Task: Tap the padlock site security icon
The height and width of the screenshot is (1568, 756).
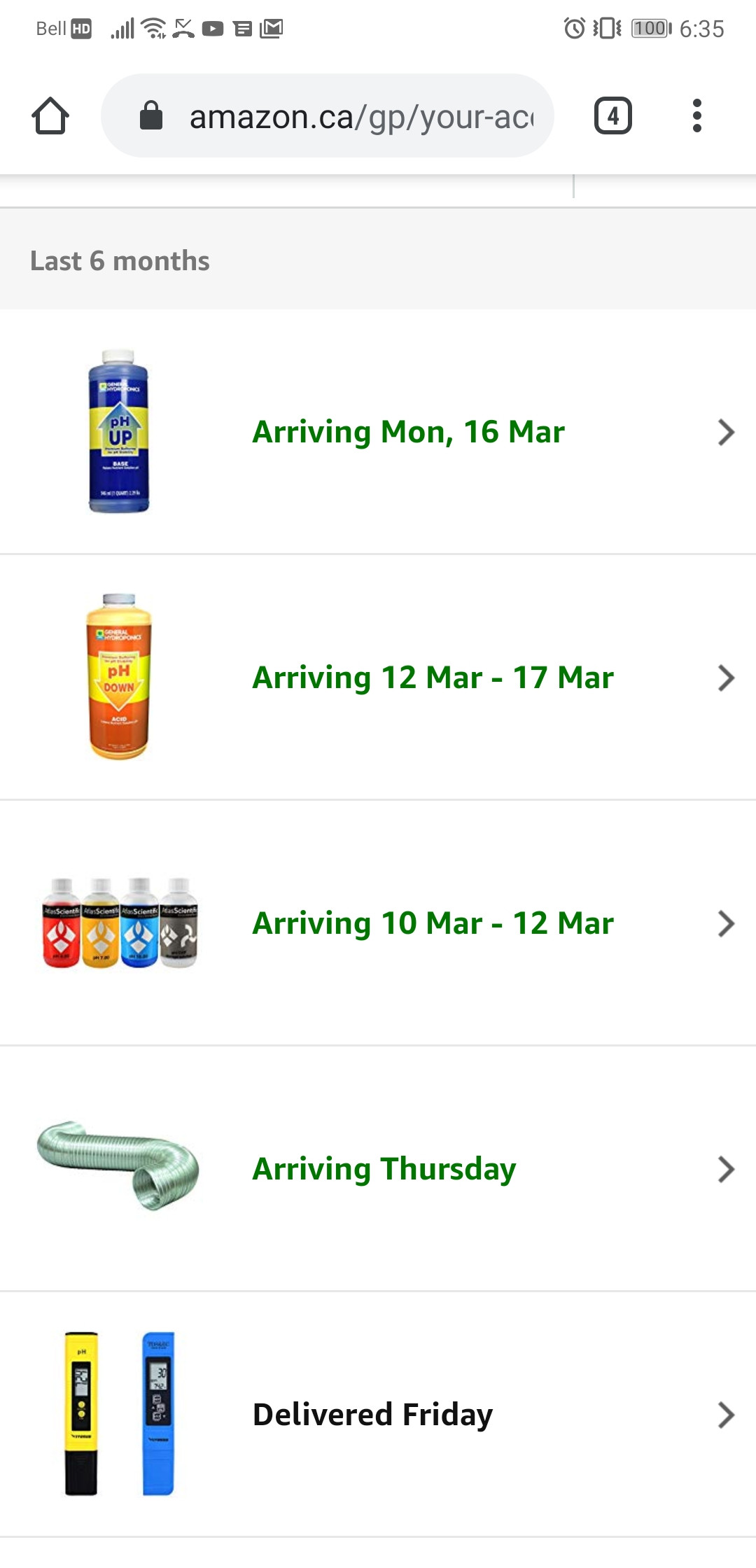Action: tap(151, 115)
